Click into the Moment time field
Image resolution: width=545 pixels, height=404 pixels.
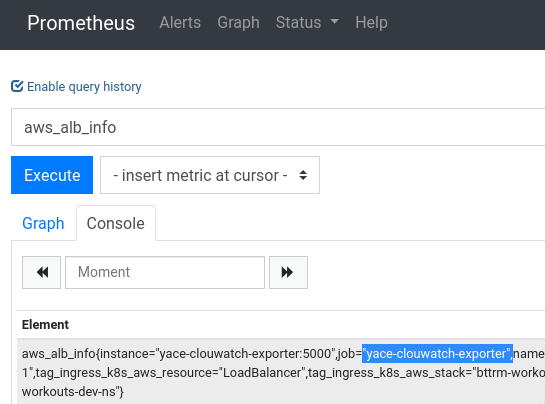click(x=165, y=272)
